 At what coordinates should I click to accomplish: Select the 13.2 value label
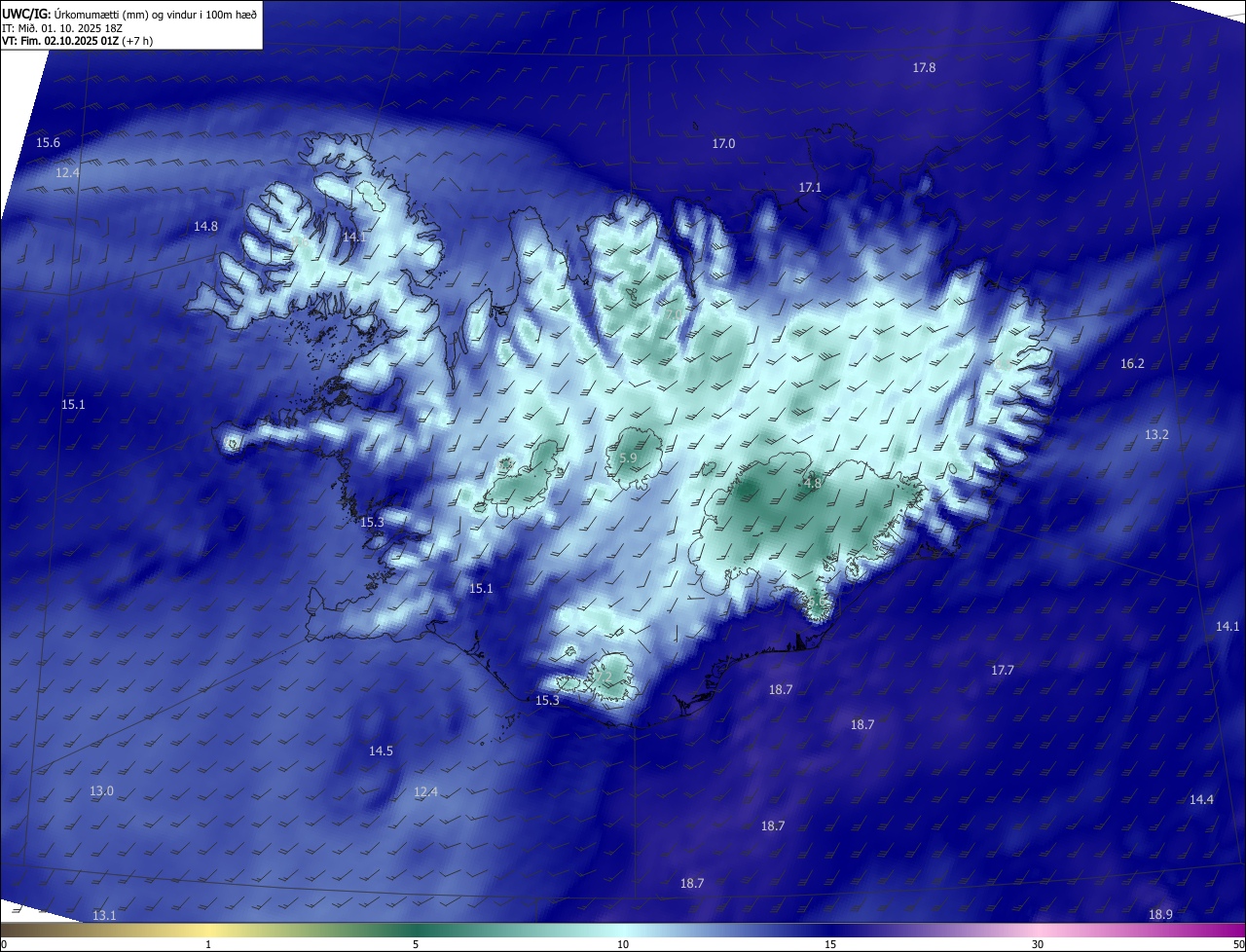[x=1156, y=434]
